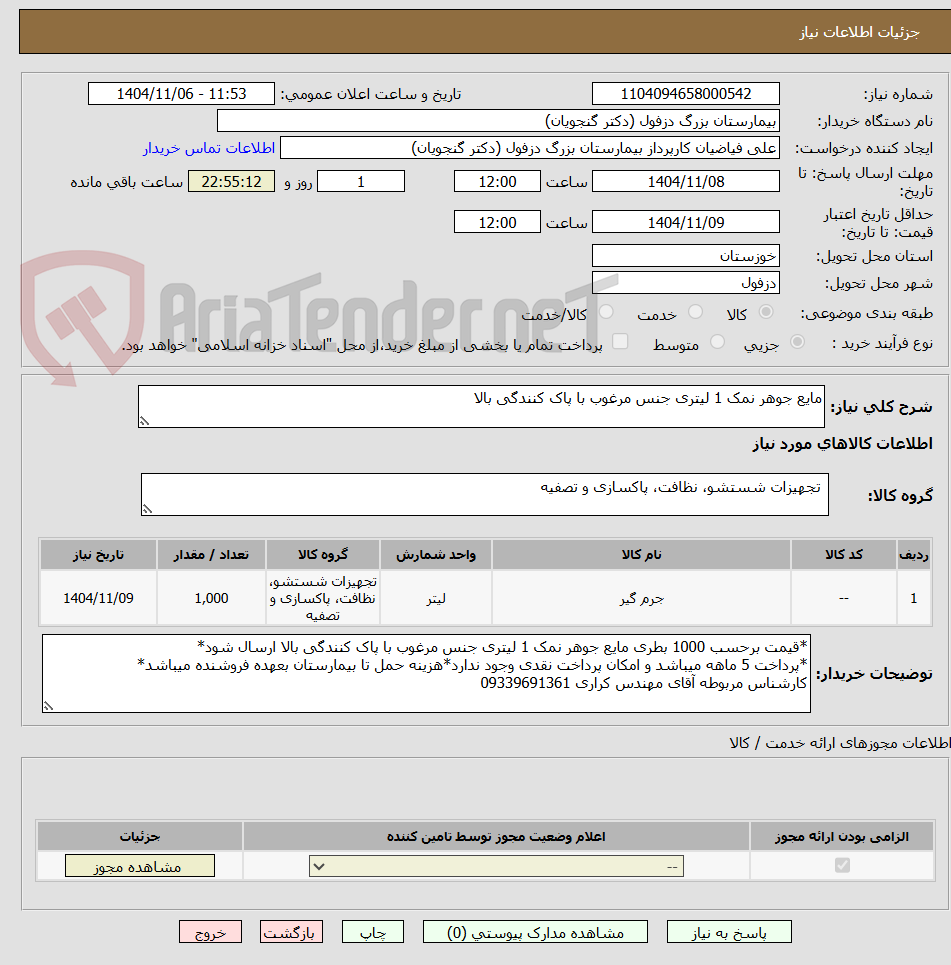
Task: Select the کالا/خدمت radio button
Action: pyautogui.click(x=606, y=312)
